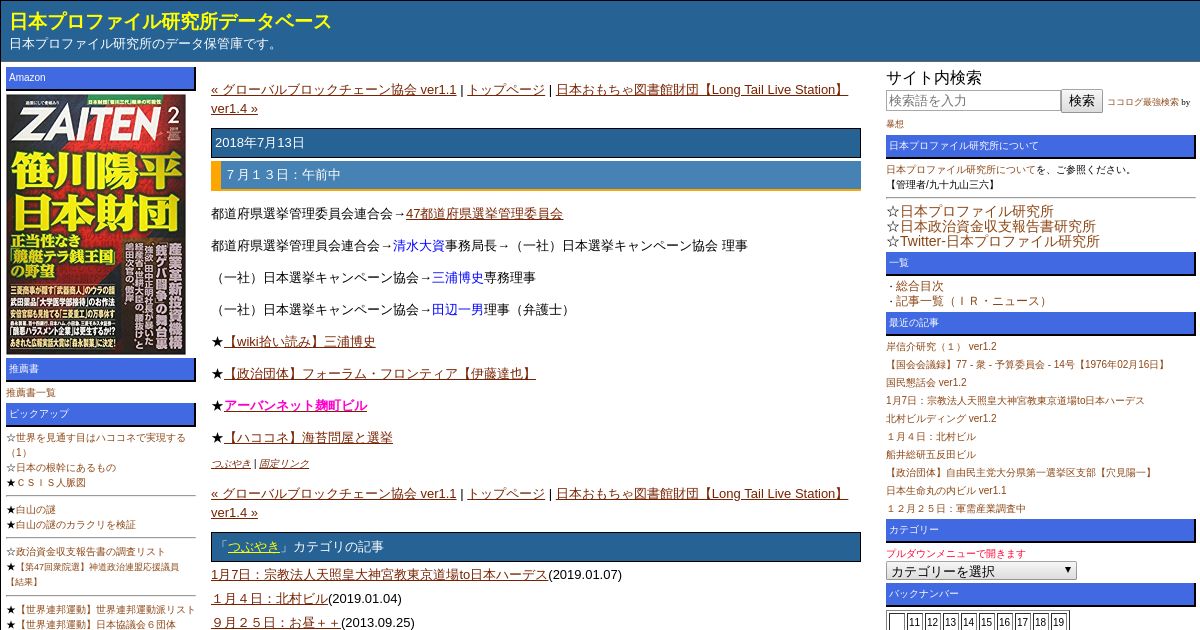Select back number 18

[1040, 622]
